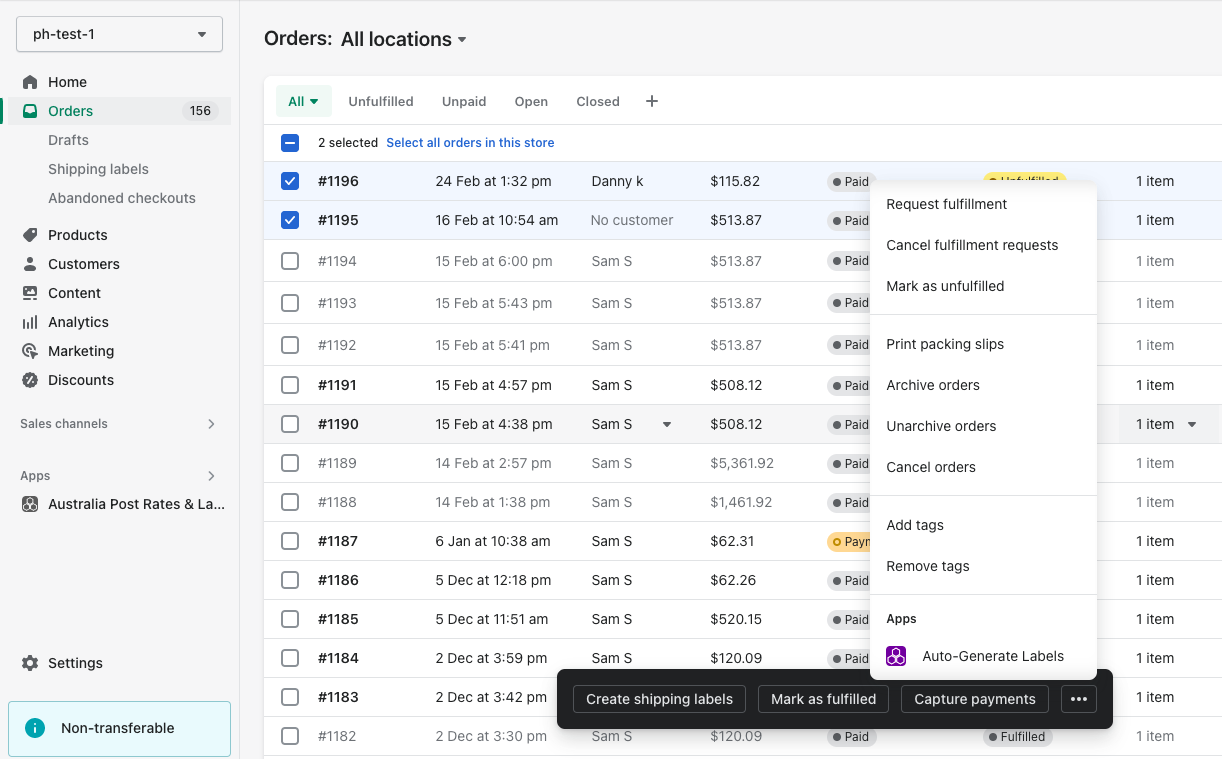Image resolution: width=1222 pixels, height=759 pixels.
Task: Switch to the Unpaid tab
Action: (464, 101)
